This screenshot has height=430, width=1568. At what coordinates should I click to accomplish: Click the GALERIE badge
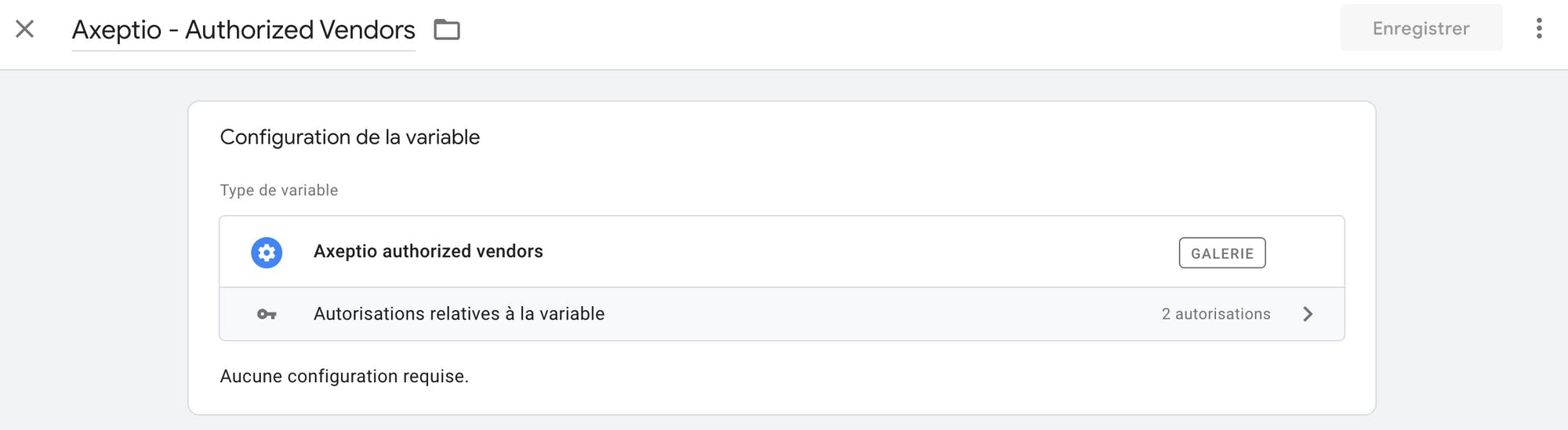(x=1222, y=253)
